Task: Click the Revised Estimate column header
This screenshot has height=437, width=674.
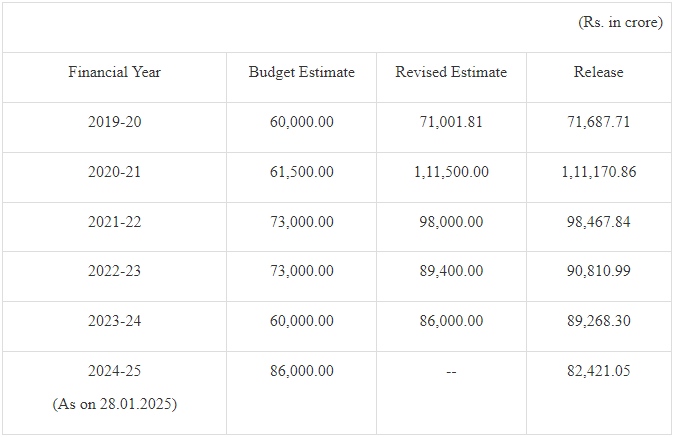Action: (x=451, y=72)
